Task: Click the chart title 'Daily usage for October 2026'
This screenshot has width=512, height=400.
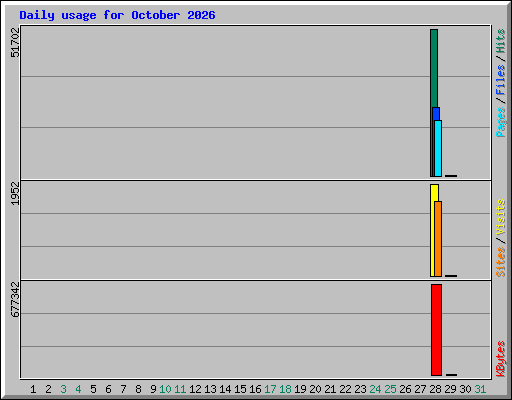Action: pyautogui.click(x=117, y=15)
